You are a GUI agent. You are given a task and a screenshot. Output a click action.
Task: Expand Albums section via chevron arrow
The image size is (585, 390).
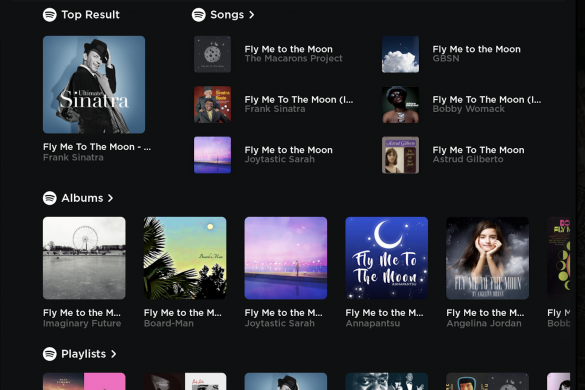coord(110,198)
